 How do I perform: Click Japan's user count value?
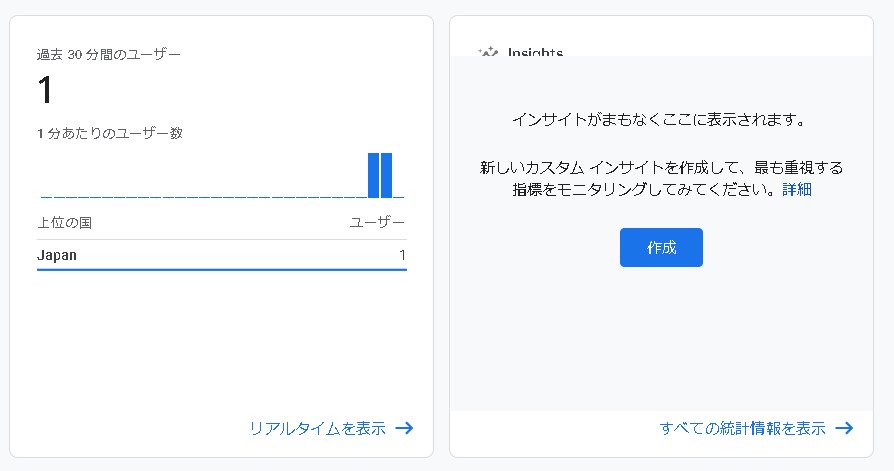[402, 255]
